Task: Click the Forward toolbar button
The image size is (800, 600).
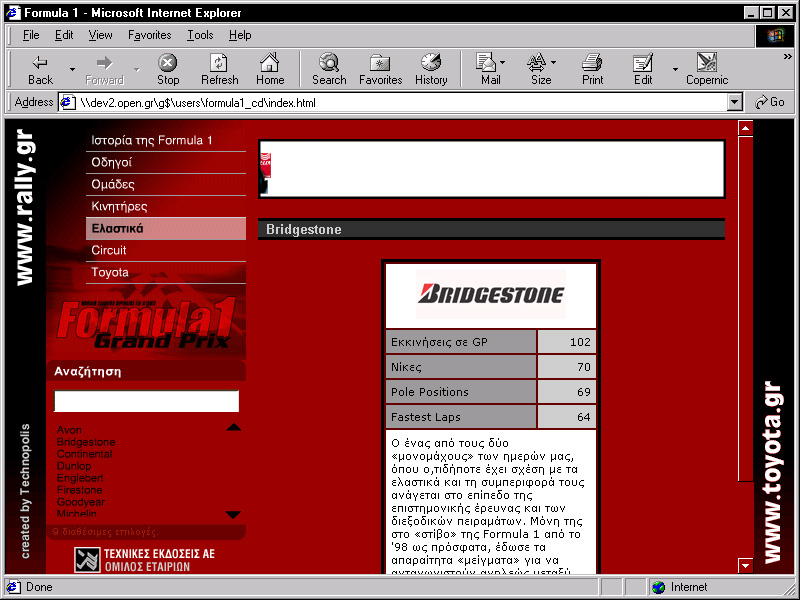Action: coord(105,69)
